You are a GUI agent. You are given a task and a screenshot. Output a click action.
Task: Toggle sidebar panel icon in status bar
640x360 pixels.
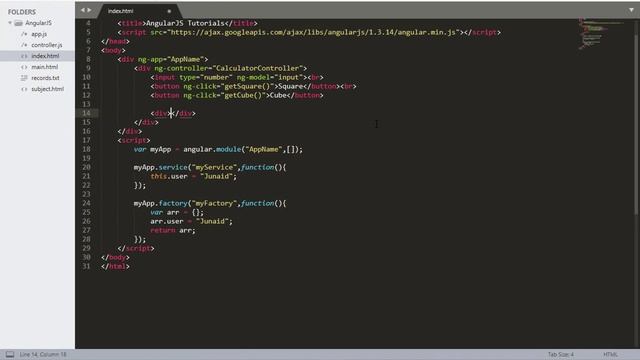point(10,354)
